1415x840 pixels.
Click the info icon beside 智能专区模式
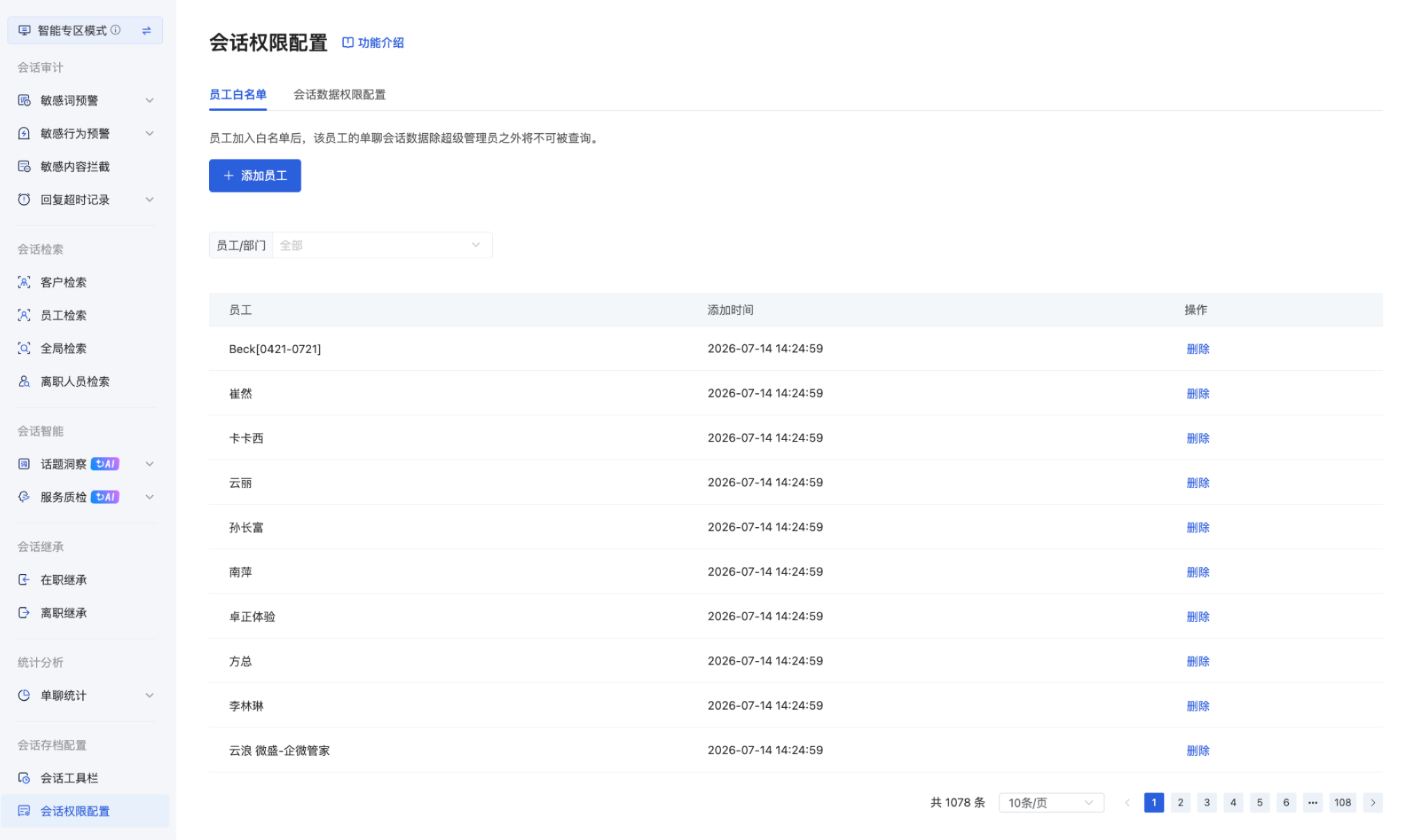(116, 30)
